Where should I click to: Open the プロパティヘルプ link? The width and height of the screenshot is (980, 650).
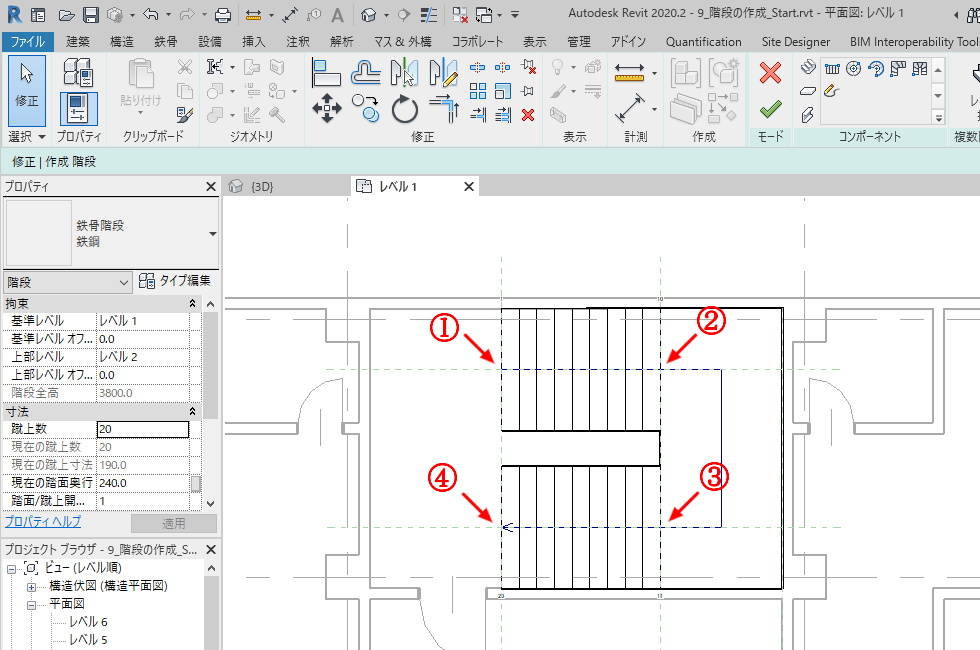pyautogui.click(x=43, y=521)
